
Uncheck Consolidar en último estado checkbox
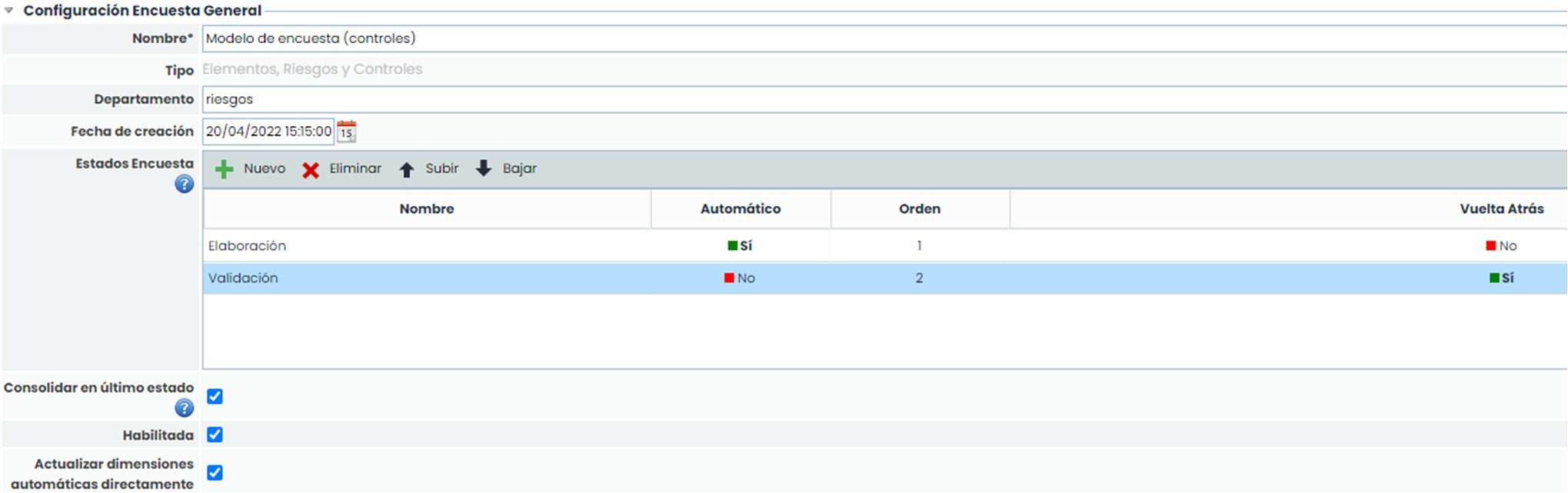[x=215, y=397]
